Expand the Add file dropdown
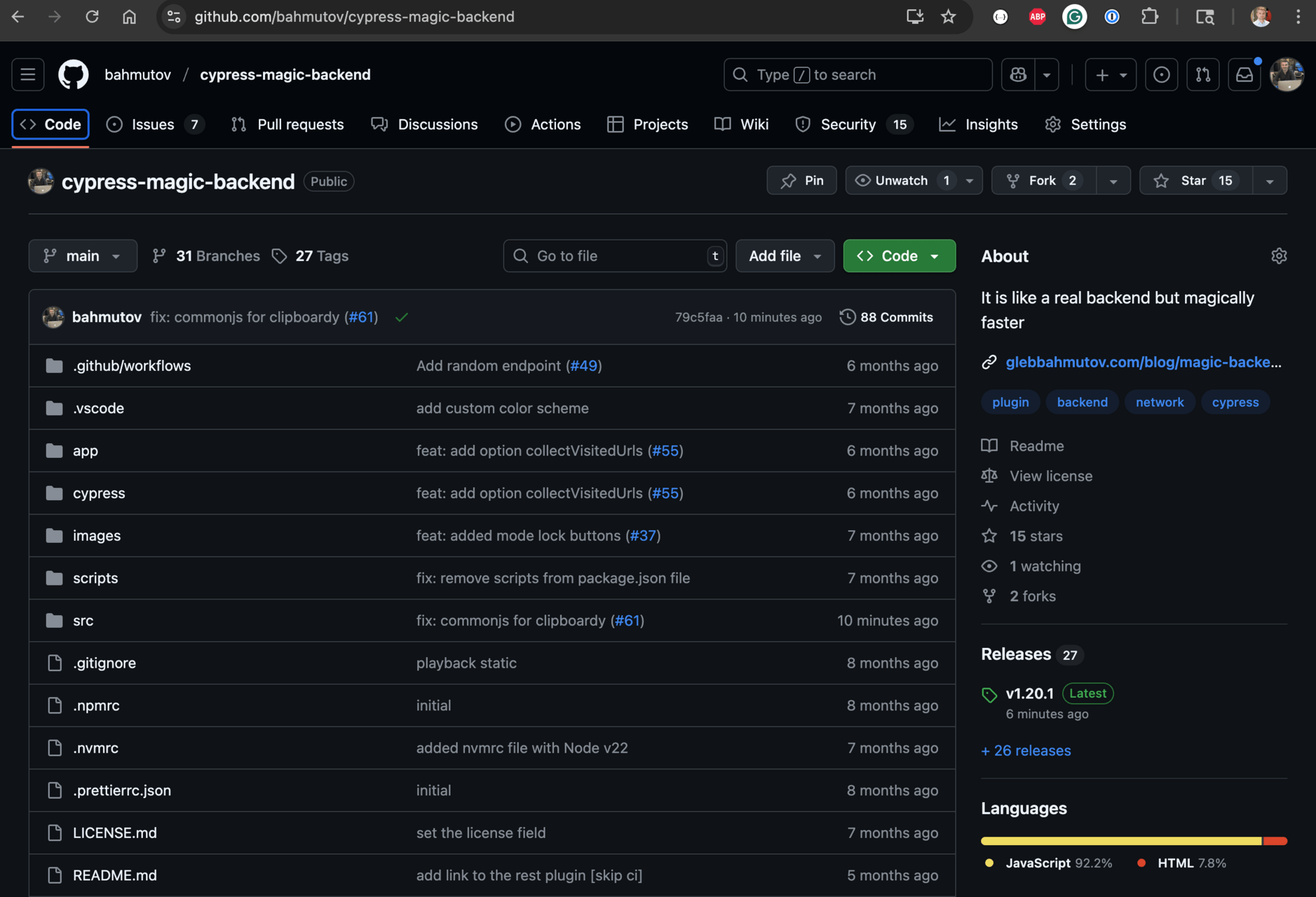Screen dimensions: 1316x897 pos(785,256)
